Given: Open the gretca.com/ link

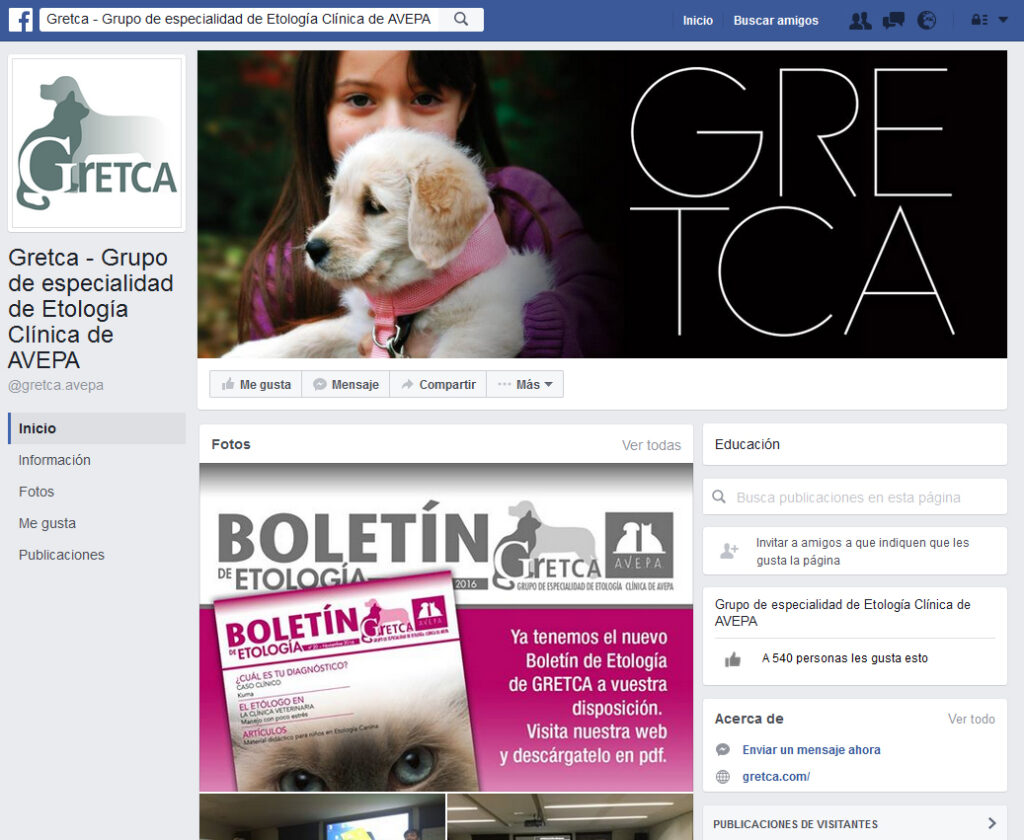Looking at the screenshot, I should point(776,777).
